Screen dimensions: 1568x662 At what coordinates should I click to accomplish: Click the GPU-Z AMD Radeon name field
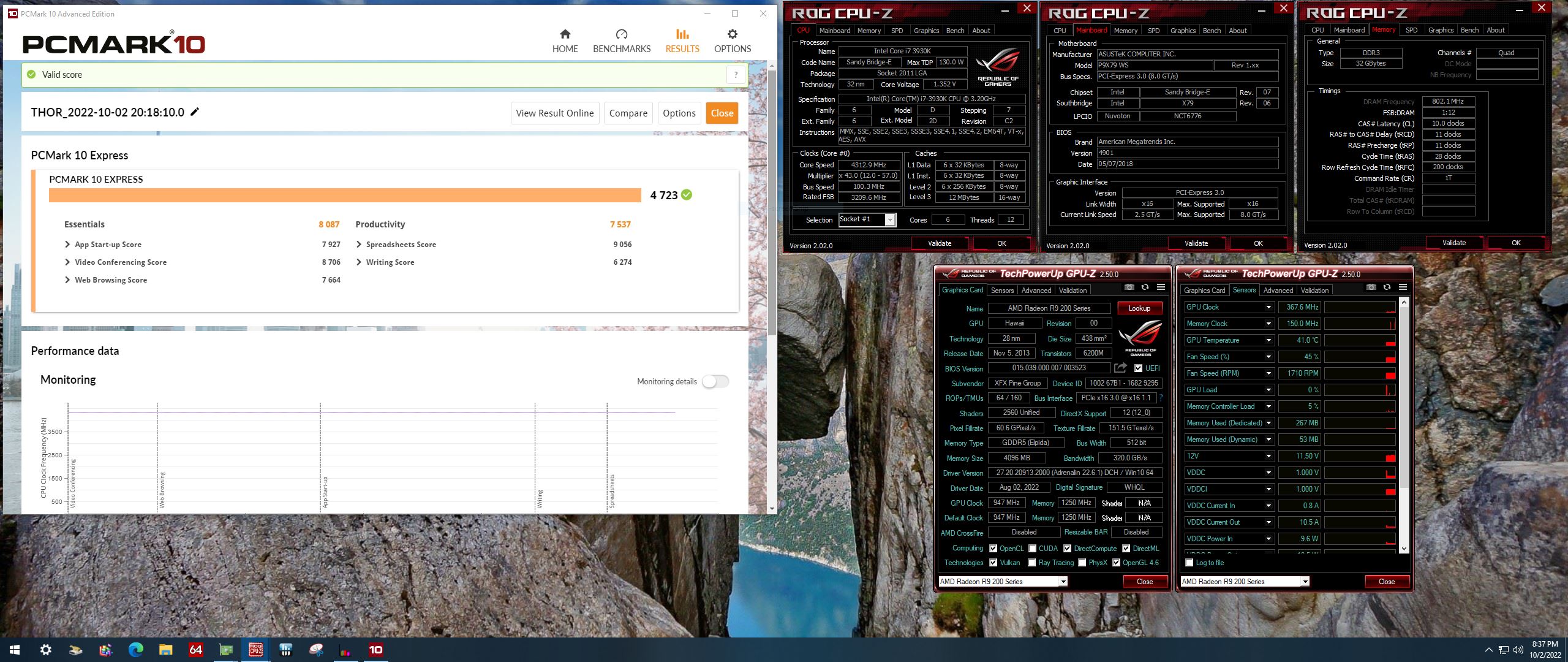[1049, 308]
